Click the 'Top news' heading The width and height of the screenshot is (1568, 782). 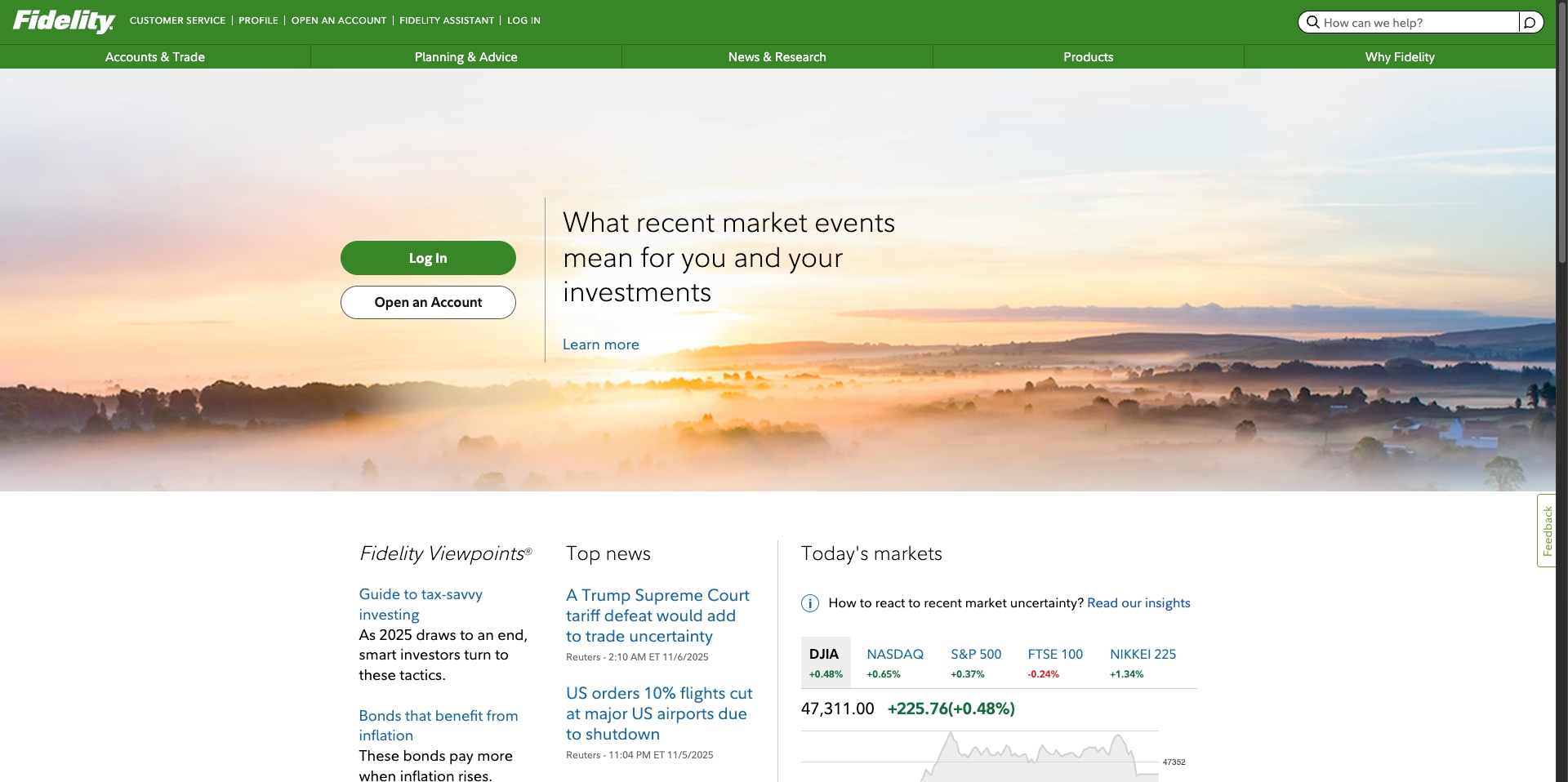pyautogui.click(x=608, y=553)
